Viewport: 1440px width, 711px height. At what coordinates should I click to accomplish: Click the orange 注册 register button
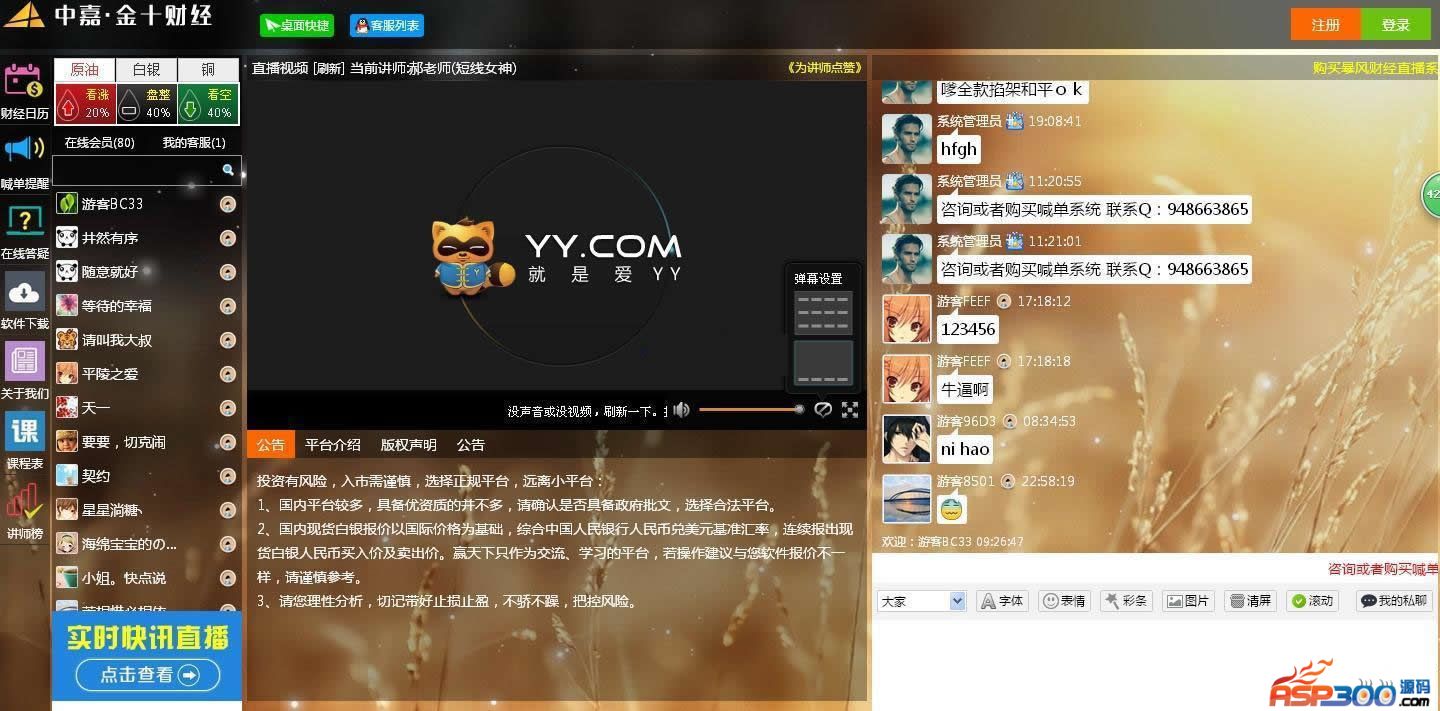click(x=1325, y=25)
